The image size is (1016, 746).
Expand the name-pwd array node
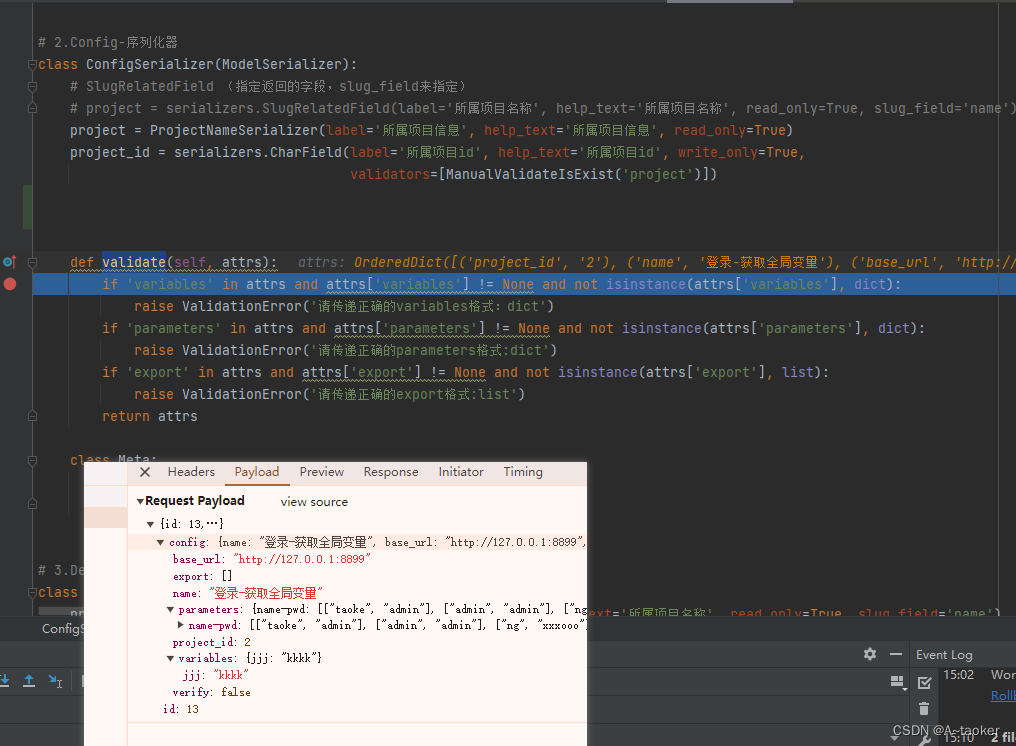click(181, 625)
